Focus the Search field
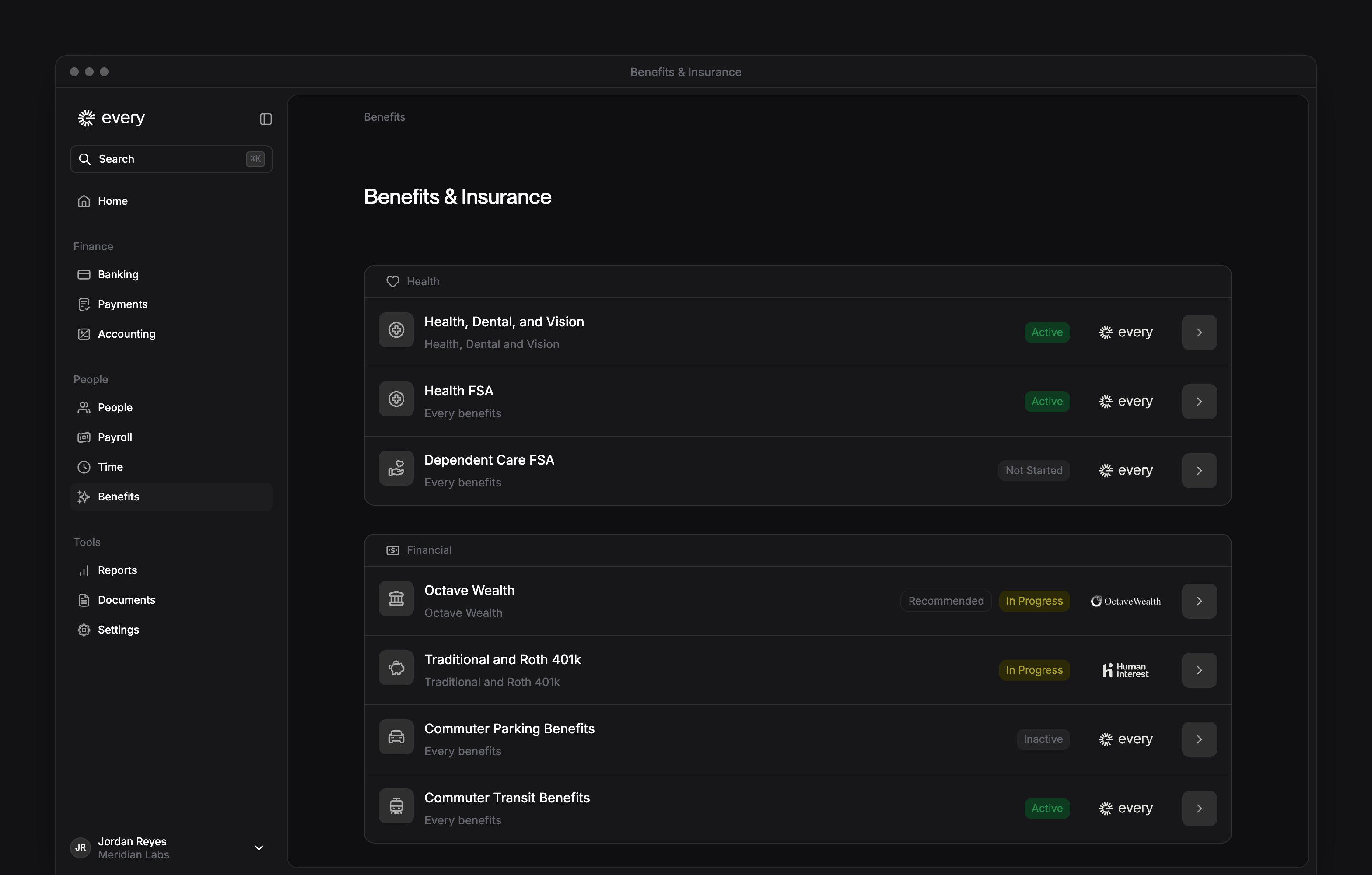Viewport: 1372px width, 875px height. pos(171,159)
